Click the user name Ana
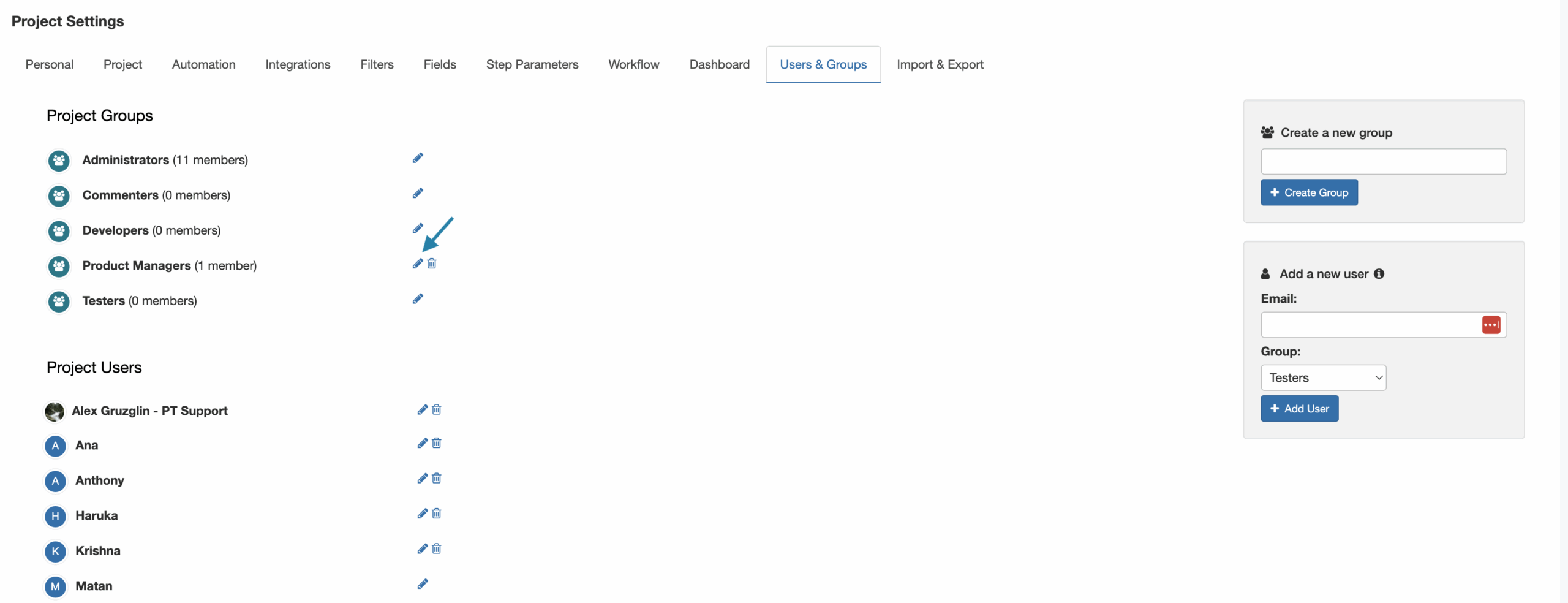Viewport: 1568px width, 603px height. pos(87,445)
